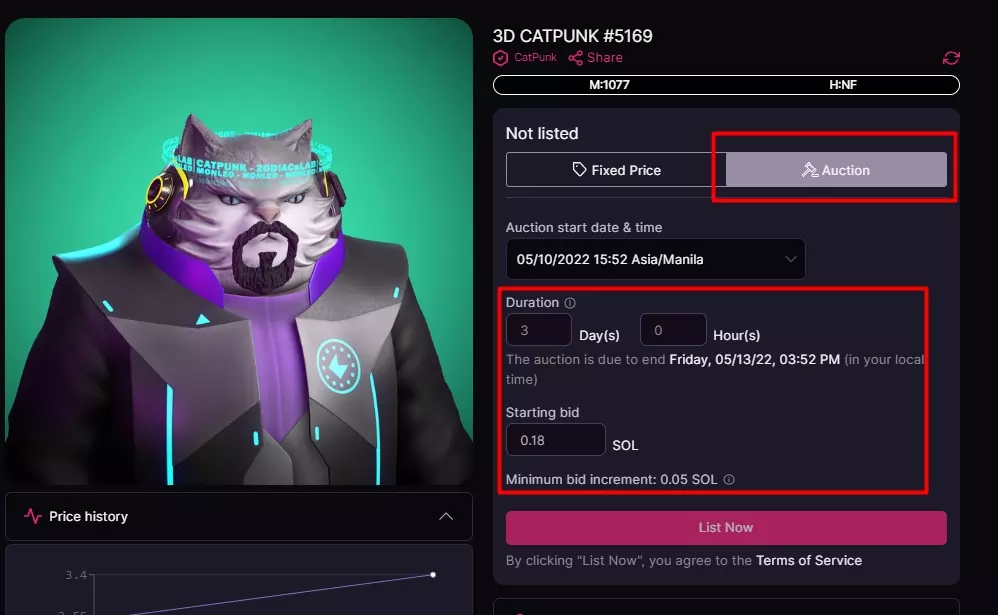998x615 pixels.
Task: Open the auction start date dropdown
Action: [x=656, y=259]
